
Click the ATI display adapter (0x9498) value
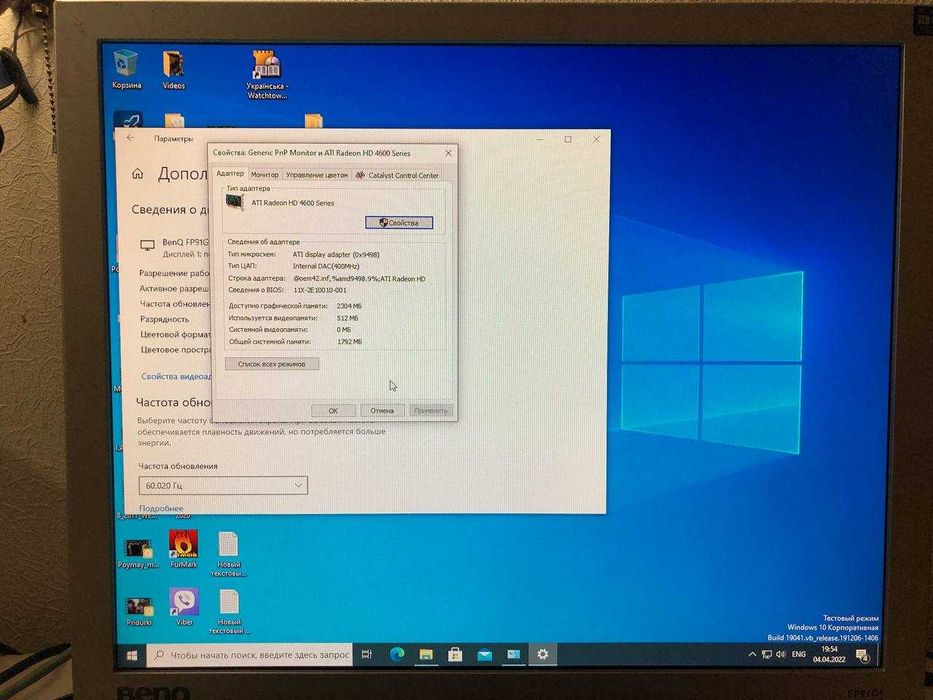click(336, 254)
